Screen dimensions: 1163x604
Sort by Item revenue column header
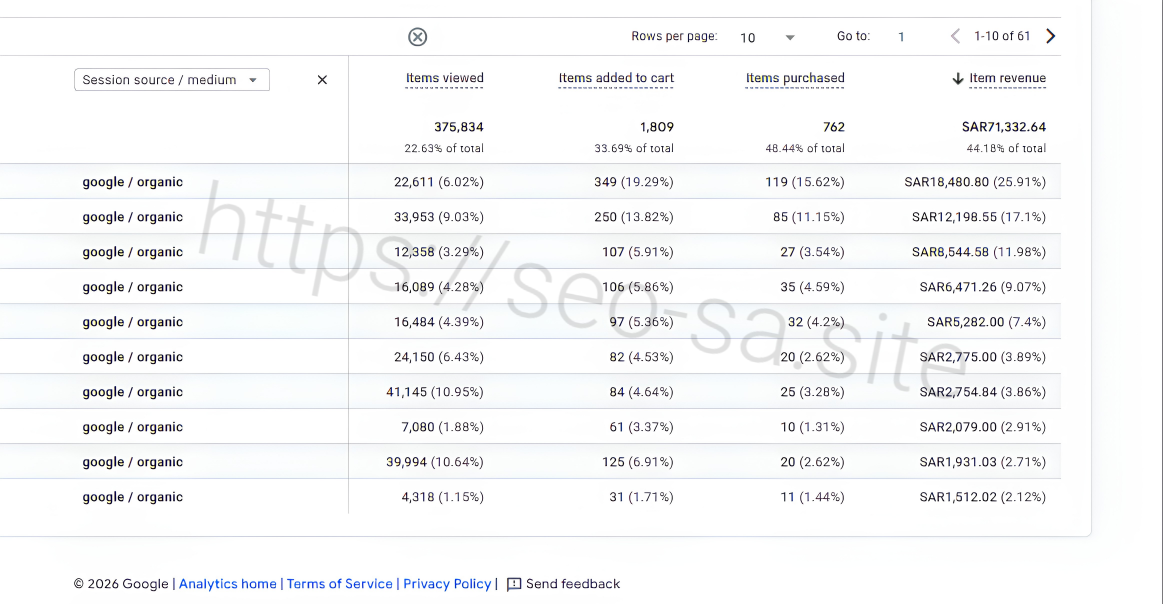[x=1007, y=78]
